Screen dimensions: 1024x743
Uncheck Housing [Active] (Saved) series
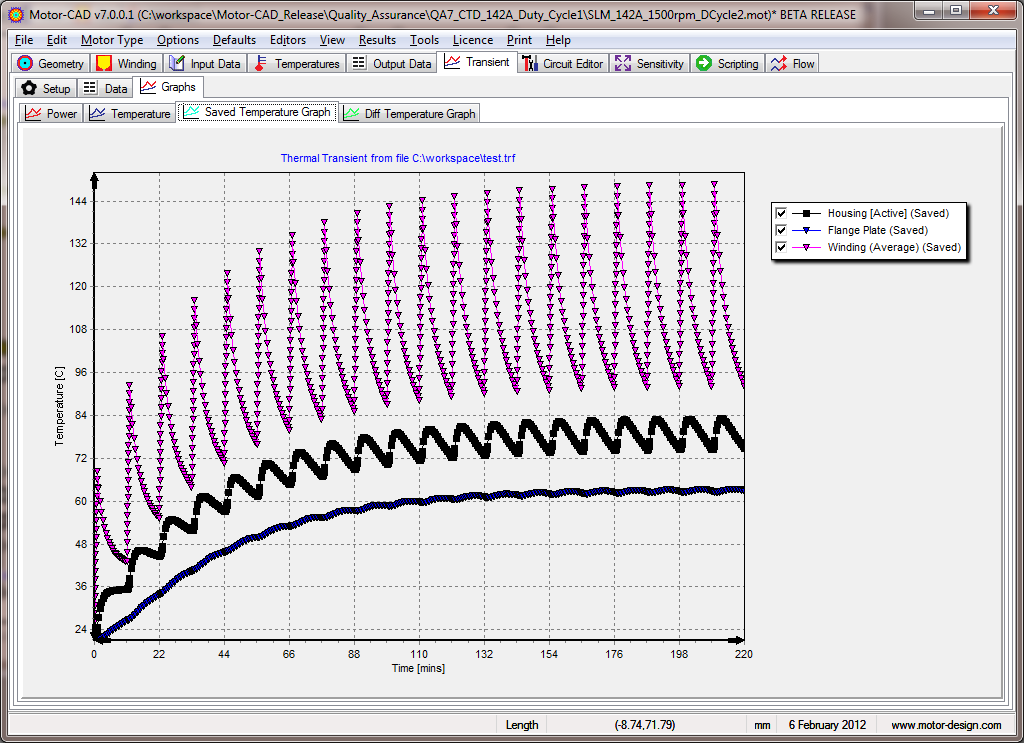pos(781,213)
